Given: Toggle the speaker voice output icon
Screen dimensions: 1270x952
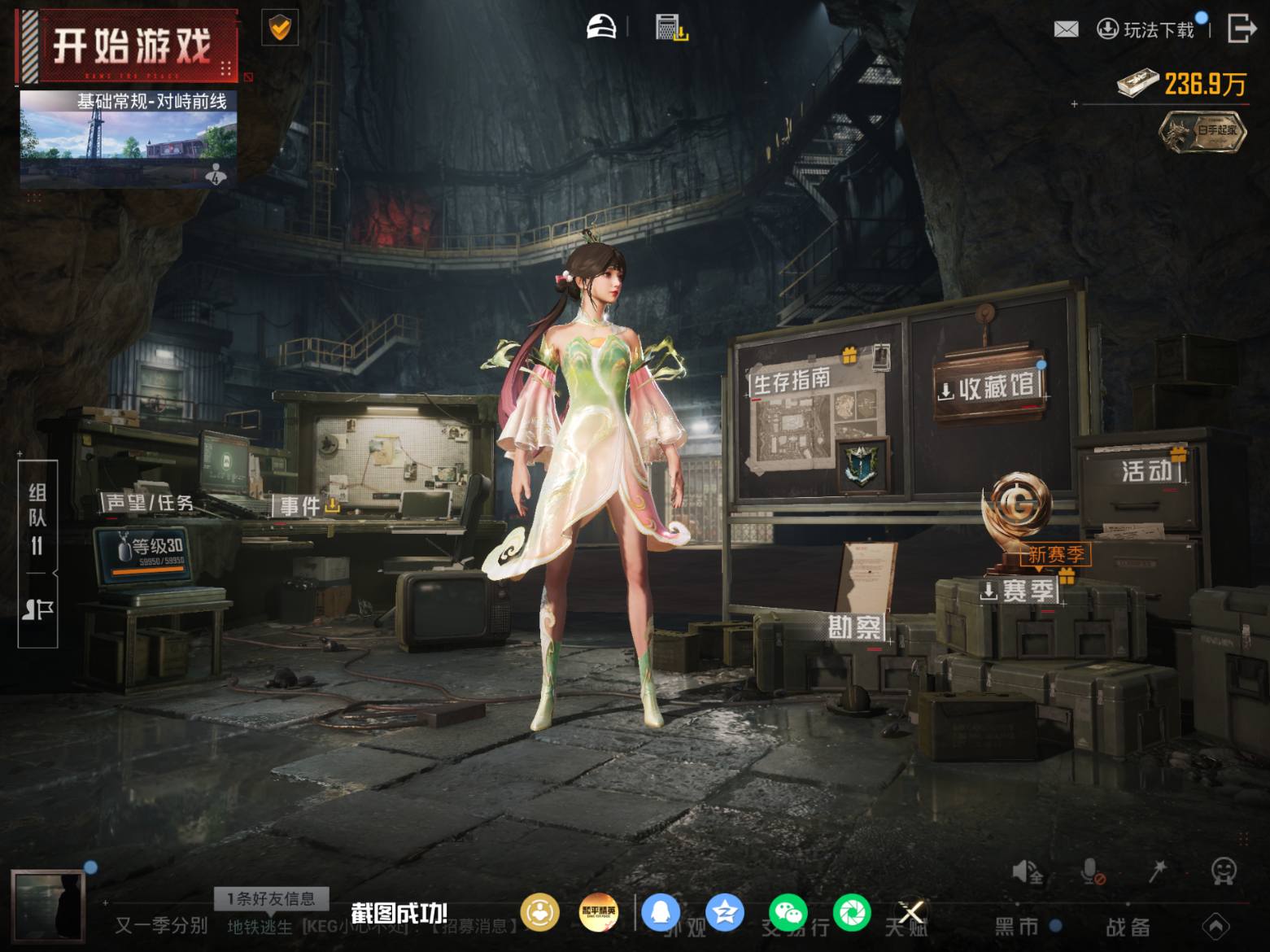Looking at the screenshot, I should [1028, 872].
